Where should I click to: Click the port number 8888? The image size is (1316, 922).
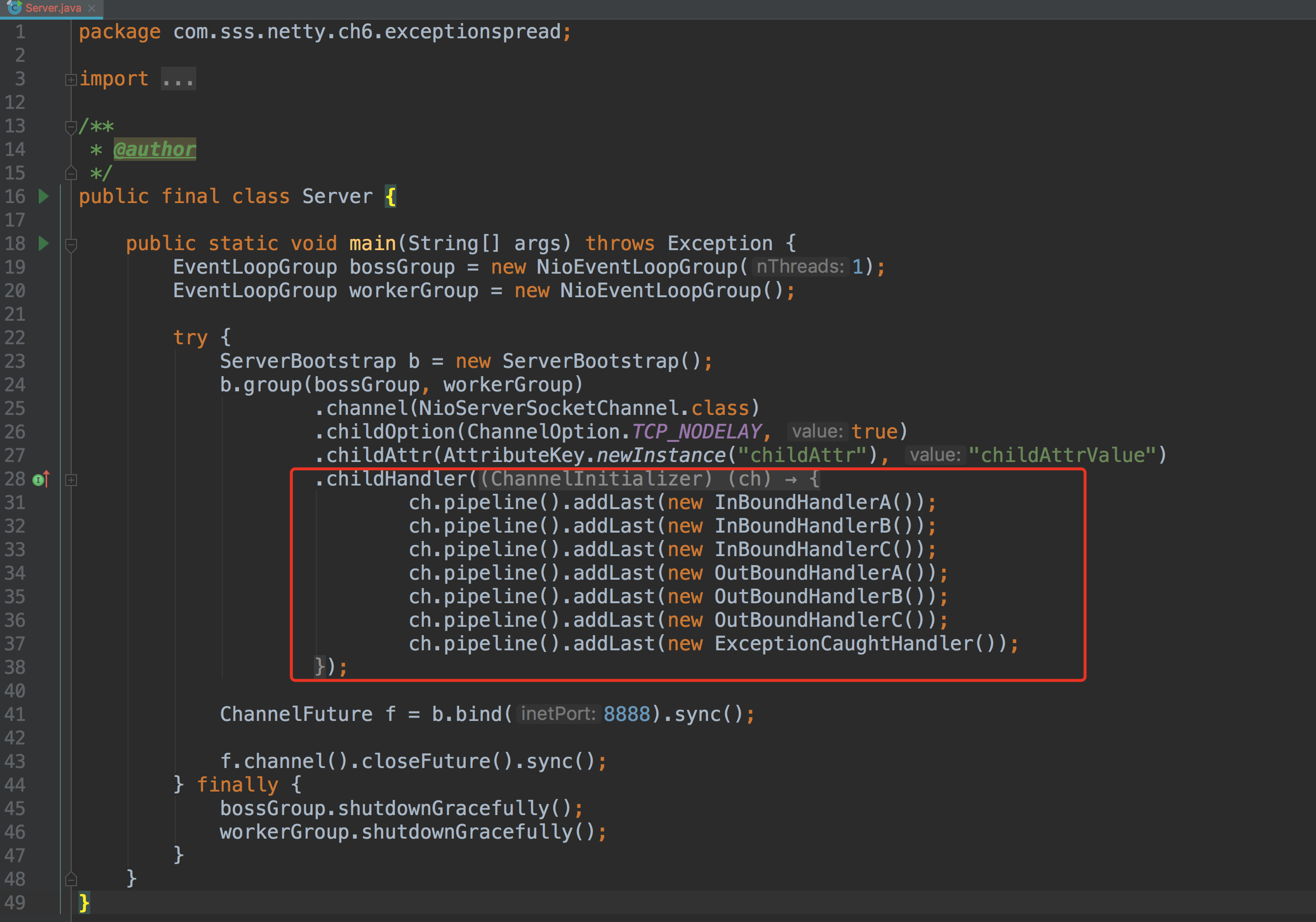click(627, 714)
